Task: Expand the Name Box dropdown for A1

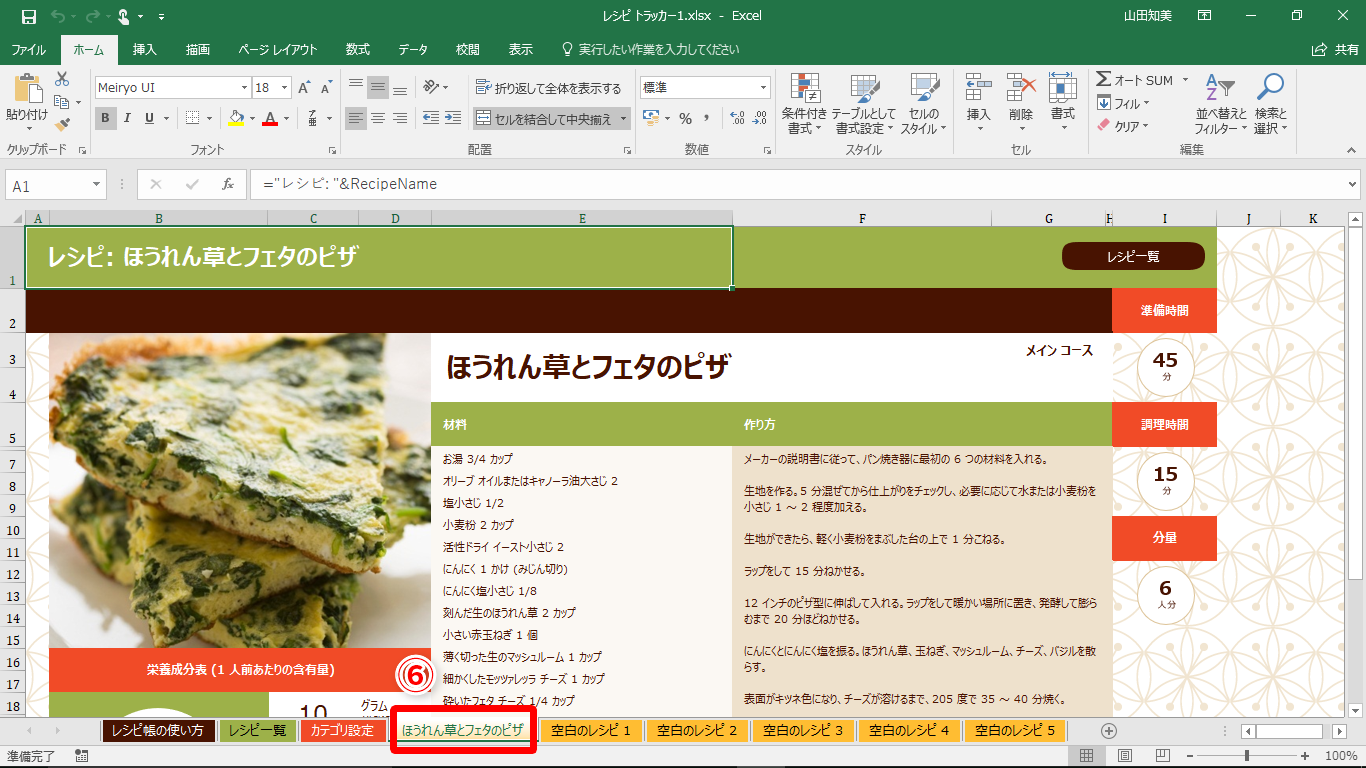Action: coord(97,185)
